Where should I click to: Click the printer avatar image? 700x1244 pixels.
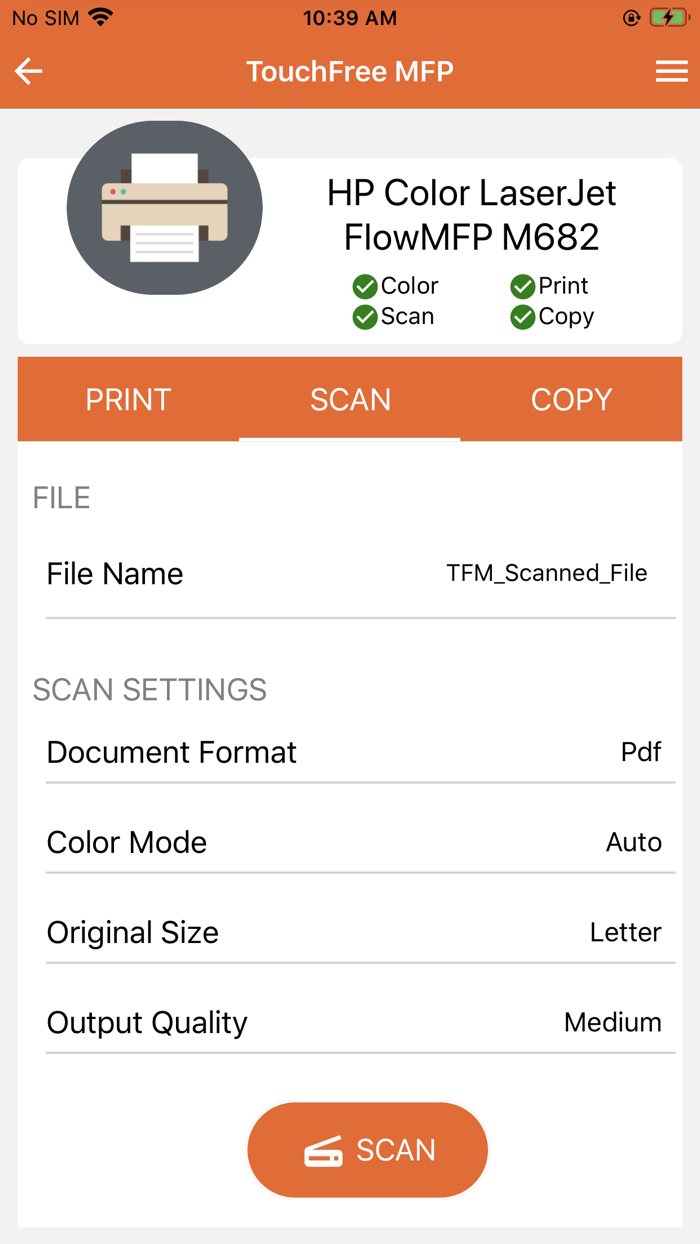[x=164, y=207]
